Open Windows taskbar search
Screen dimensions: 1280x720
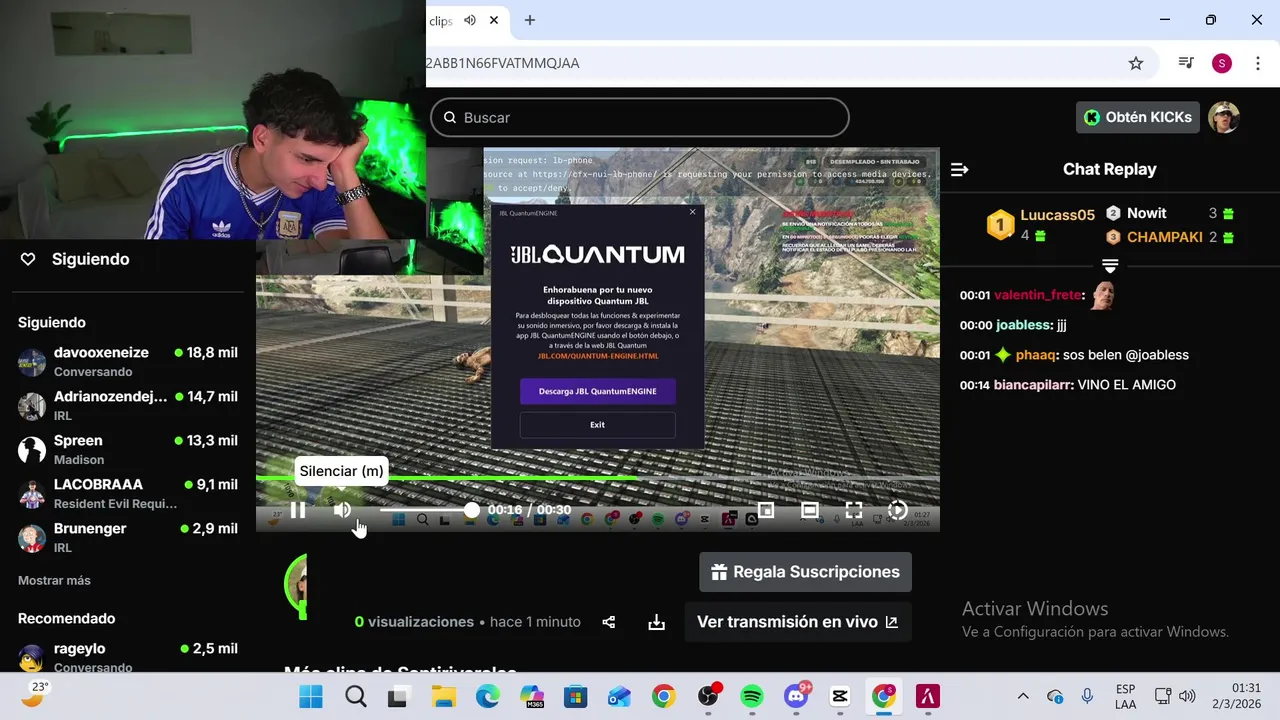point(355,696)
